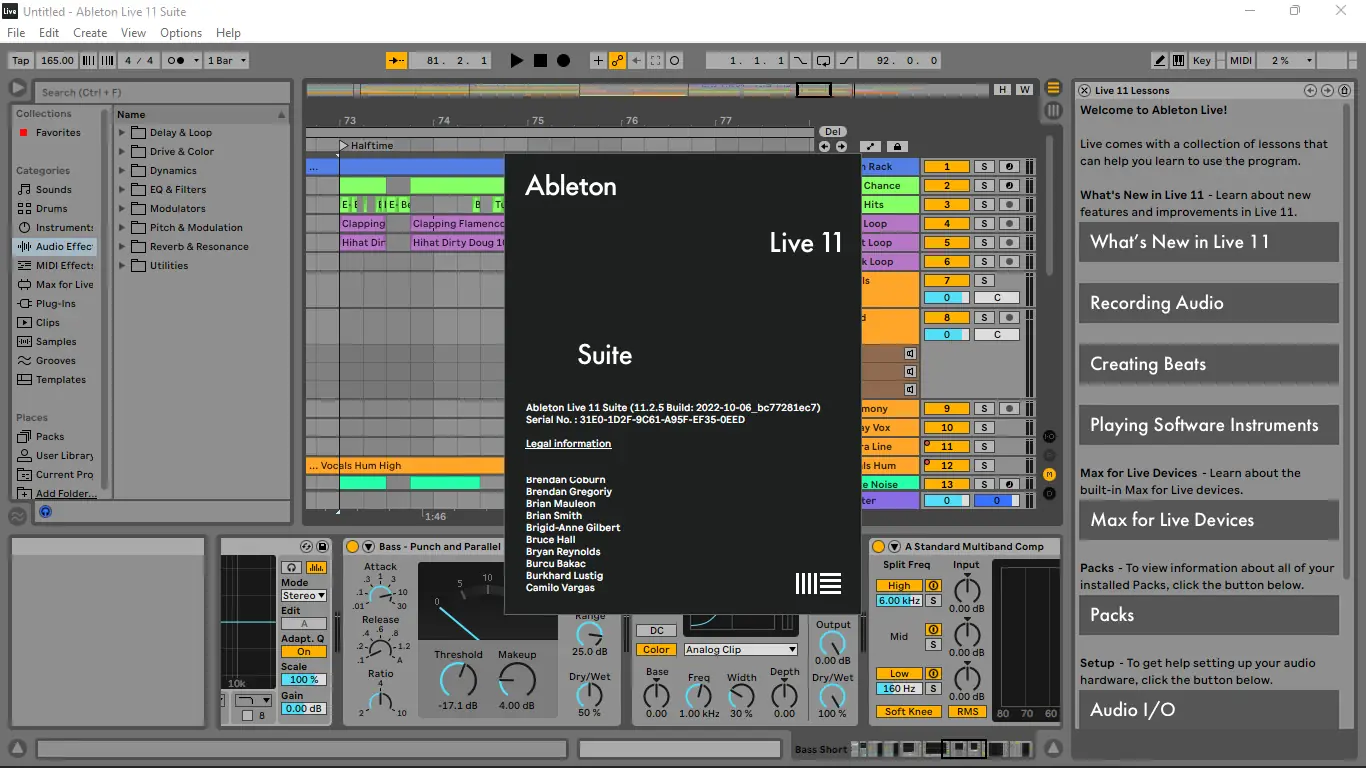Open the 1 Bar quantization dropdown
This screenshot has width=1366, height=768.
(x=226, y=61)
